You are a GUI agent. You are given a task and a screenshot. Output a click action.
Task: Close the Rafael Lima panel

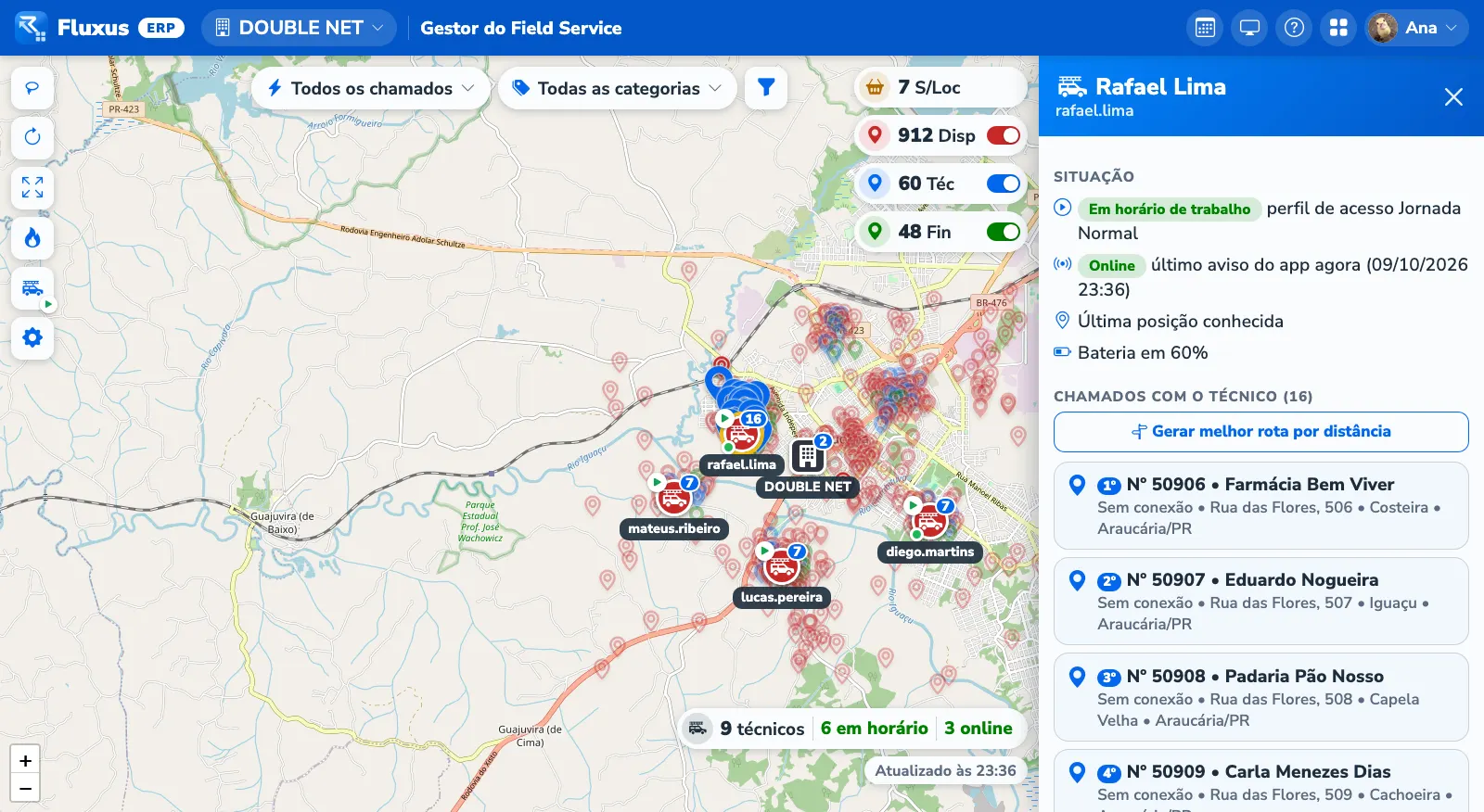click(x=1453, y=96)
